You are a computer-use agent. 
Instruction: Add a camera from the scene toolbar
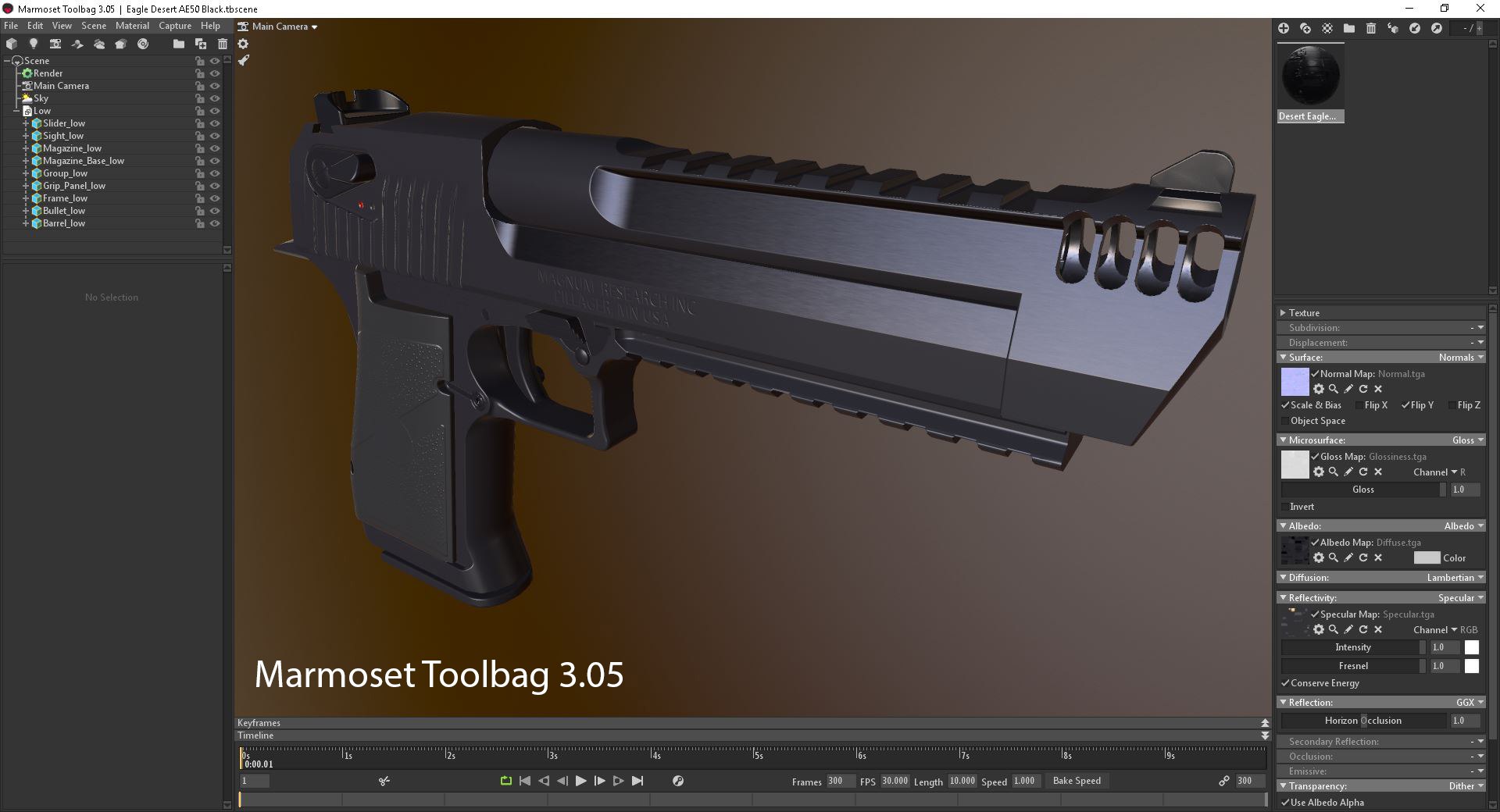click(55, 44)
